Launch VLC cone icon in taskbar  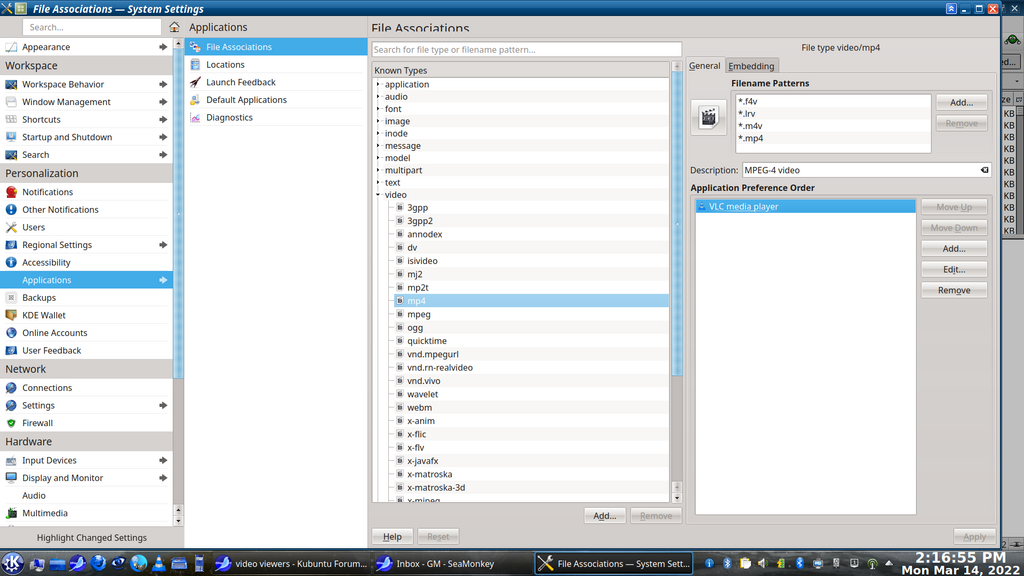pyautogui.click(x=159, y=564)
